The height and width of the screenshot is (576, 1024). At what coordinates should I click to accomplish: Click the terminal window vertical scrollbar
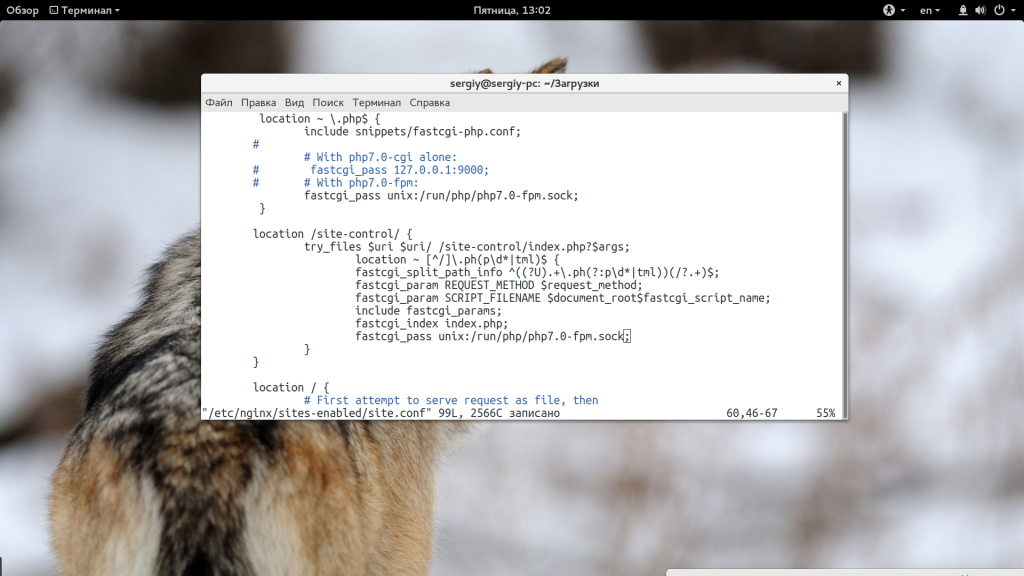tap(843, 260)
